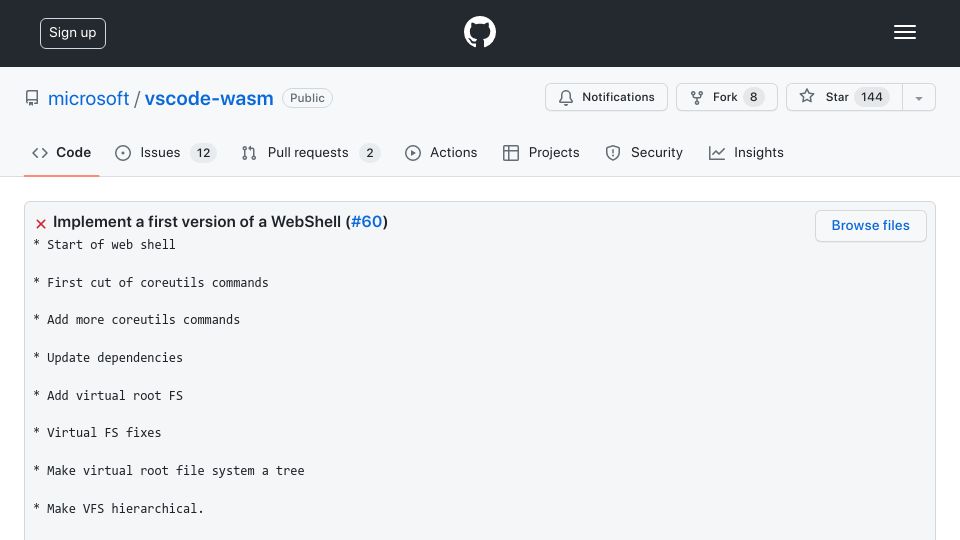Click the Pull requests count badge 2
Viewport: 960px width, 540px height.
click(370, 153)
